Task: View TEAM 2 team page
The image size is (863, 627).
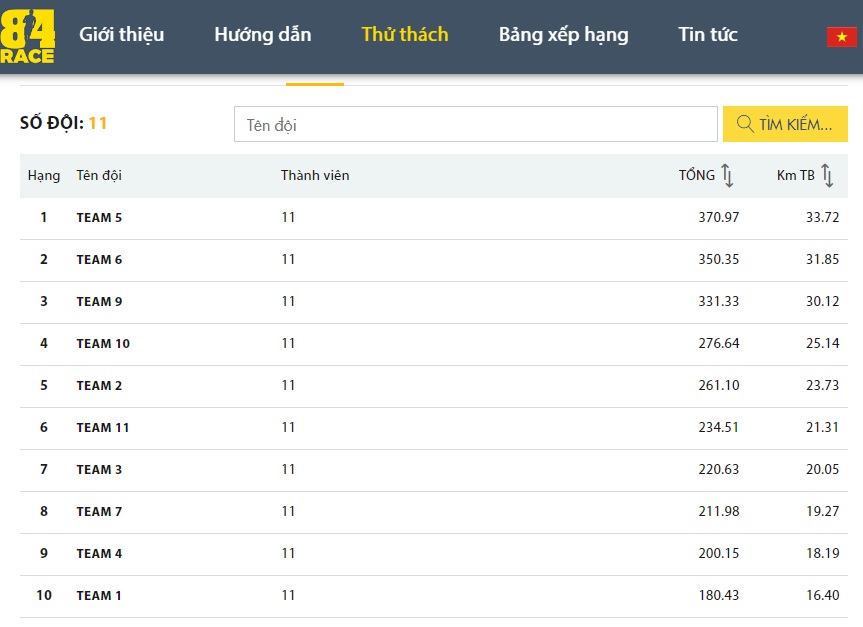Action: (x=99, y=386)
